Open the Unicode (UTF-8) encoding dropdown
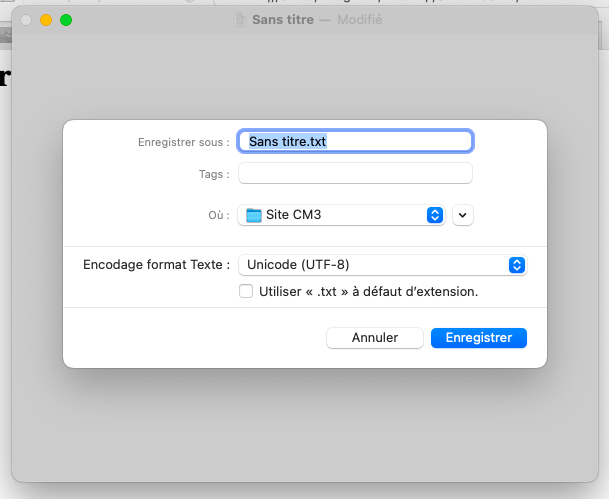Screen dimensions: 609x499 (x=380, y=265)
